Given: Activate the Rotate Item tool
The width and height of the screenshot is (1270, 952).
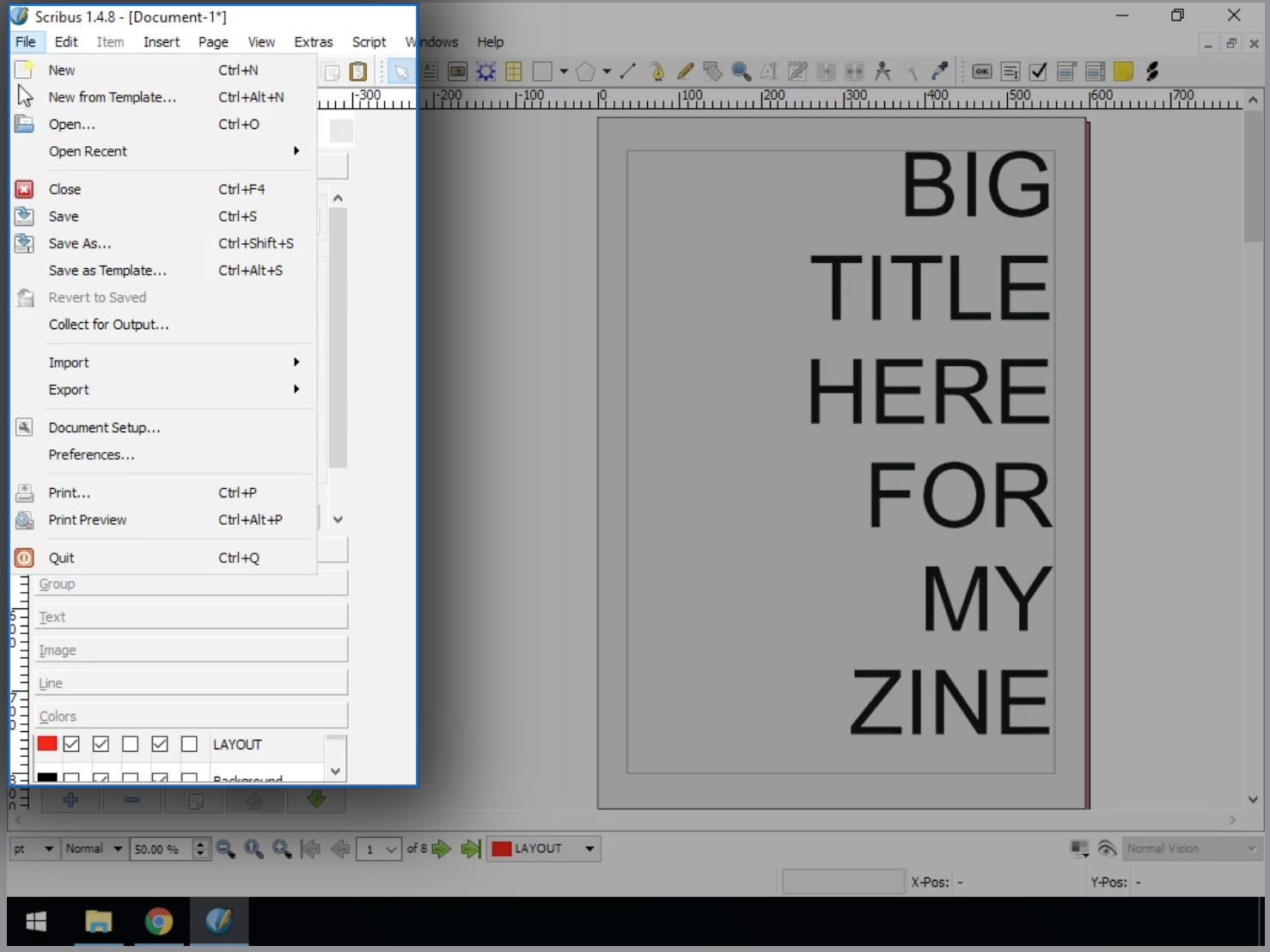Looking at the screenshot, I should point(712,72).
